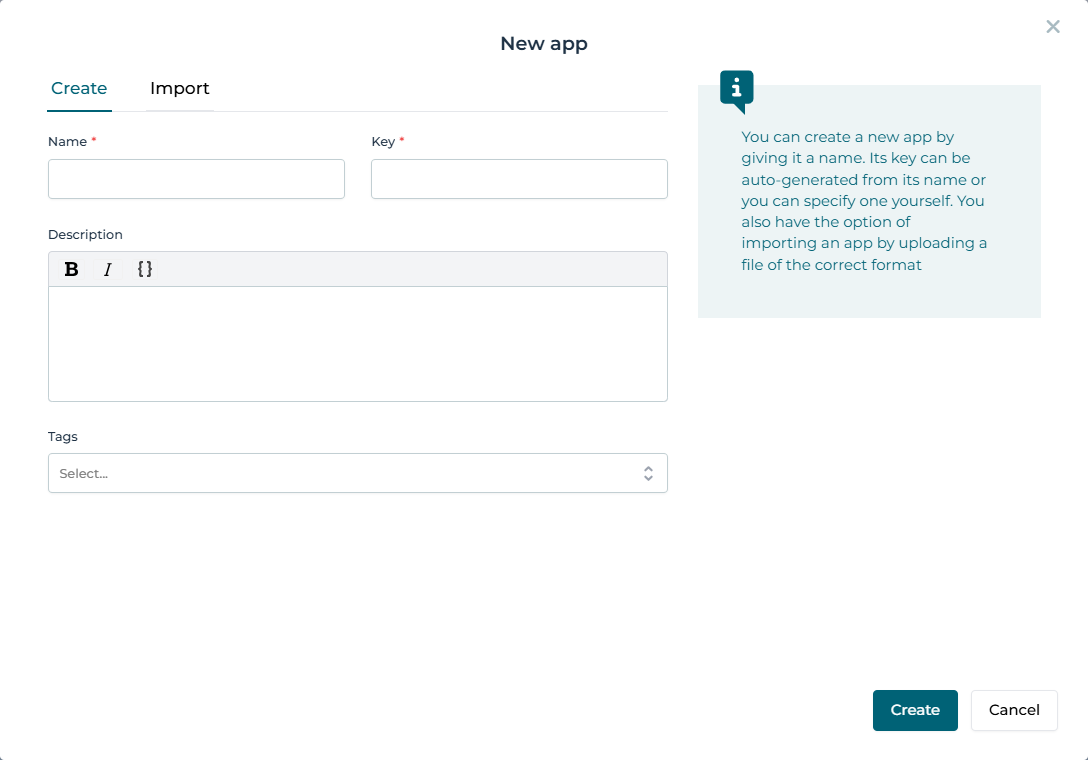Focus the Name input field
Viewport: 1088px width, 760px height.
[196, 179]
